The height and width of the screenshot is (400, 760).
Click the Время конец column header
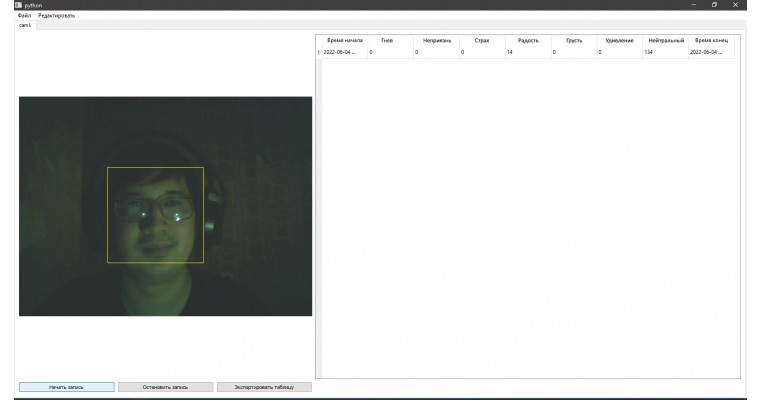click(x=711, y=40)
